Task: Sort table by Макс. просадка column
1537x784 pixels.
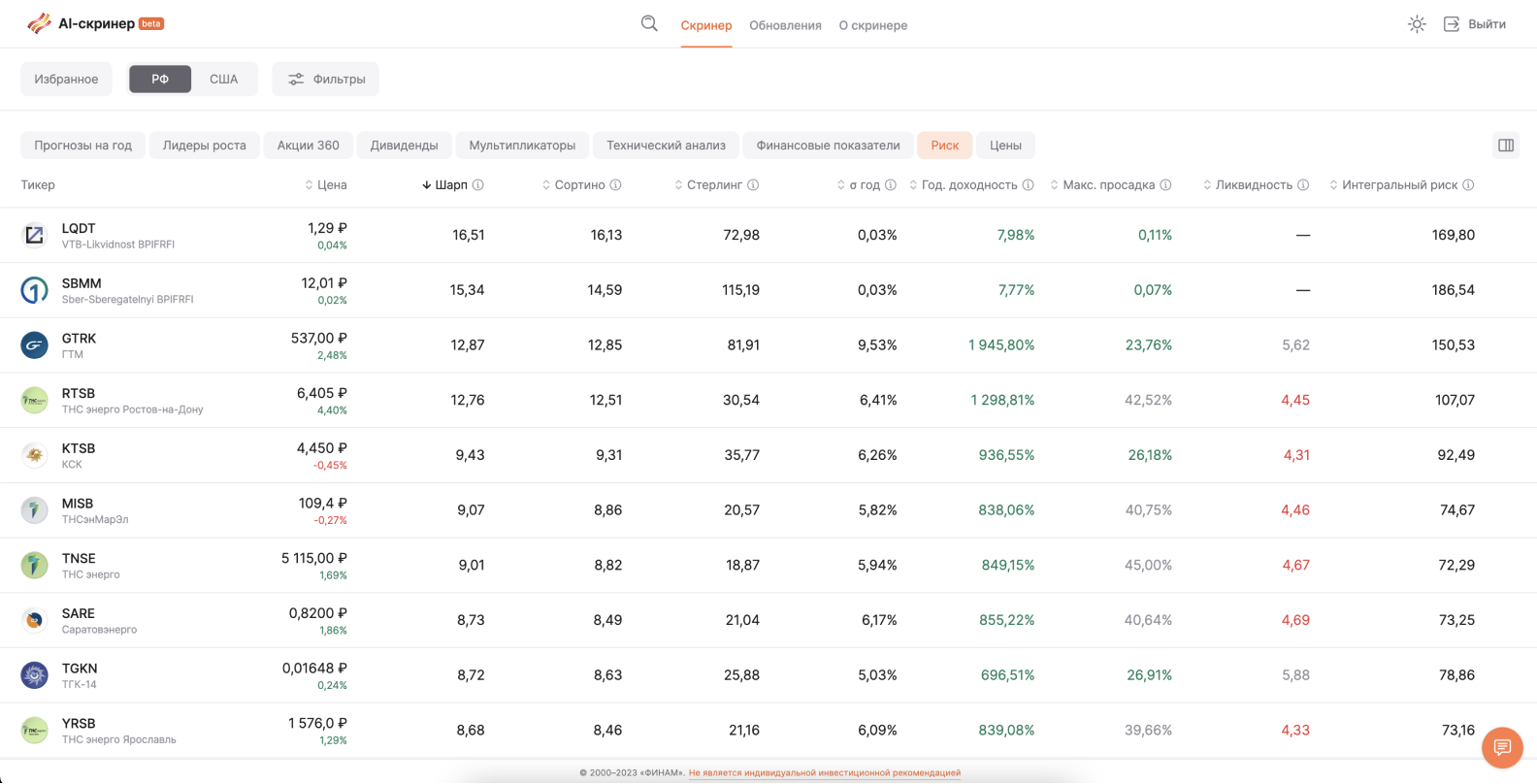Action: click(1102, 185)
